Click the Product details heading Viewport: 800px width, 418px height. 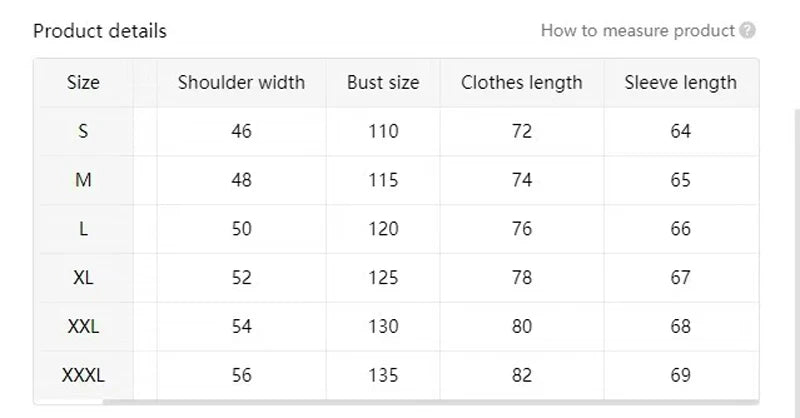click(x=100, y=31)
